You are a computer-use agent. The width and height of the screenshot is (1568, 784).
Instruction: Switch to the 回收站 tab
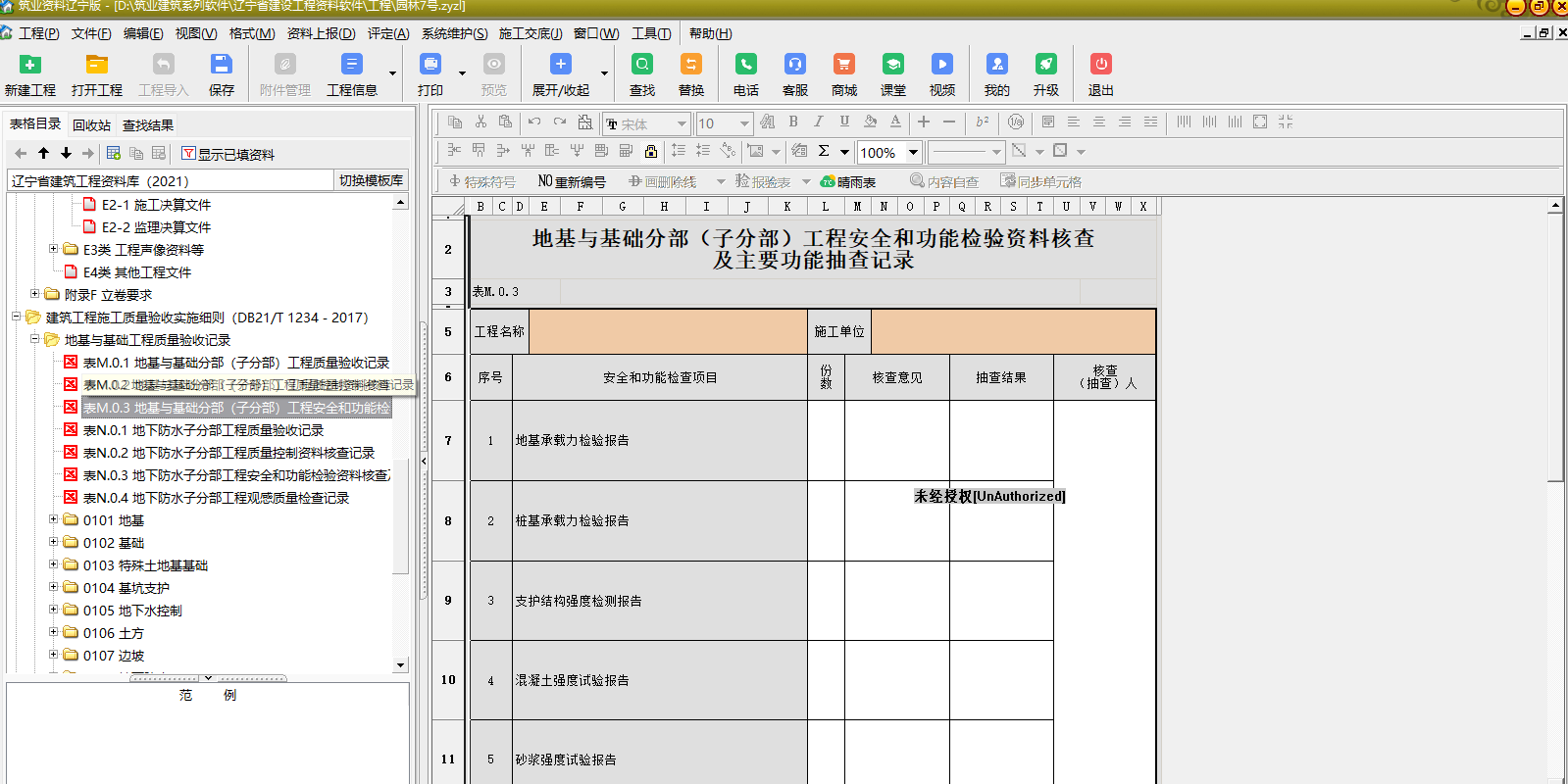[91, 125]
